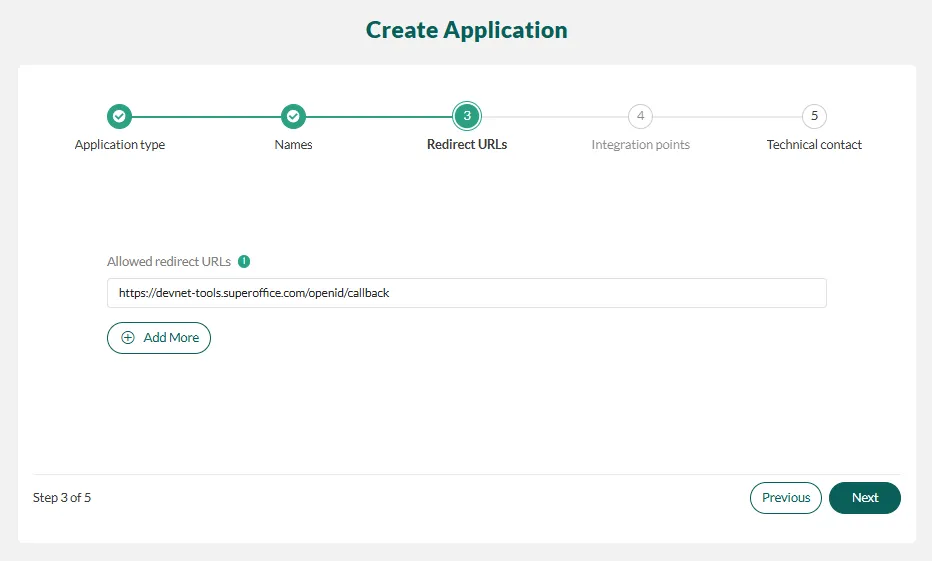Proceed with the Next button
The width and height of the screenshot is (932, 561).
pos(865,498)
